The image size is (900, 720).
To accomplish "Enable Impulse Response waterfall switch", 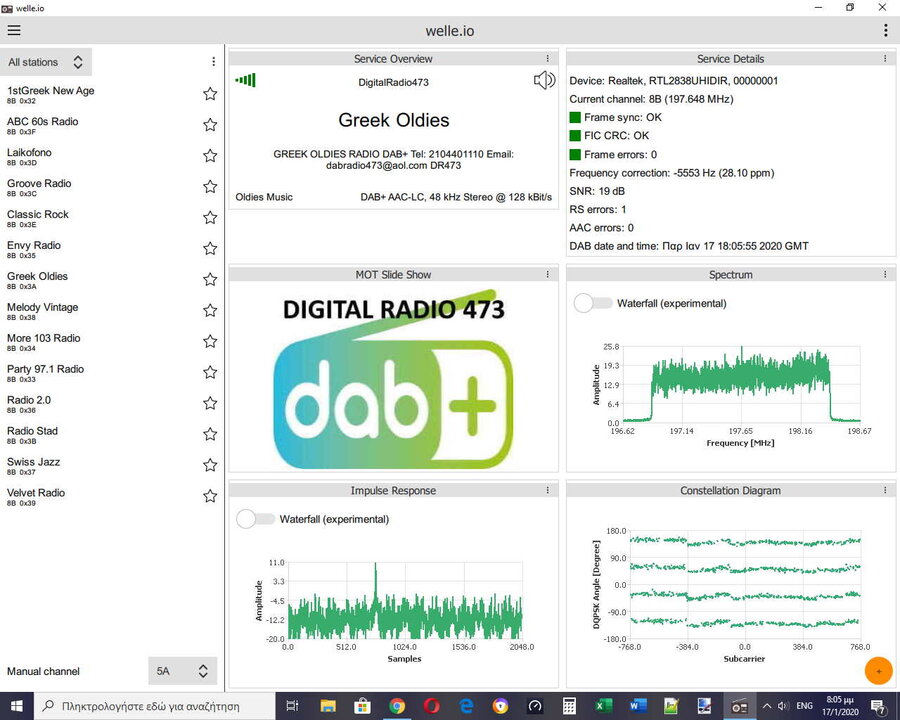I will pos(256,519).
